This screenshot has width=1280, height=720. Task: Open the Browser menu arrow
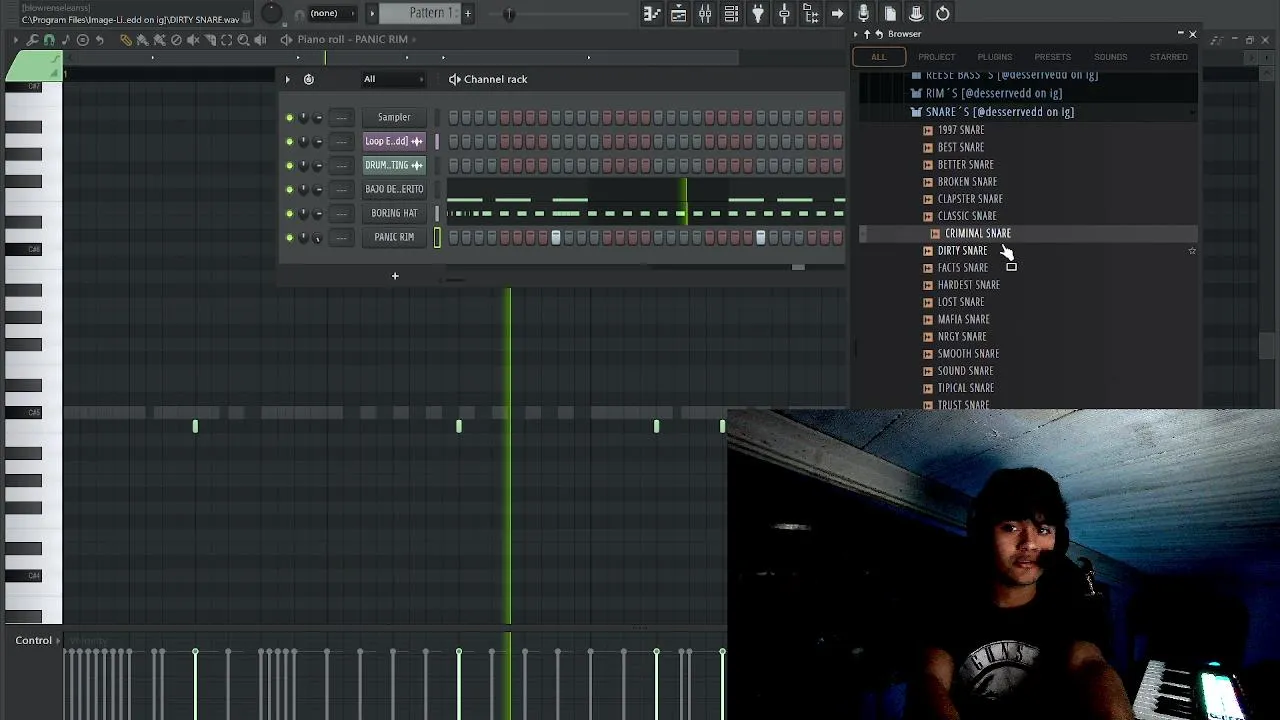856,34
